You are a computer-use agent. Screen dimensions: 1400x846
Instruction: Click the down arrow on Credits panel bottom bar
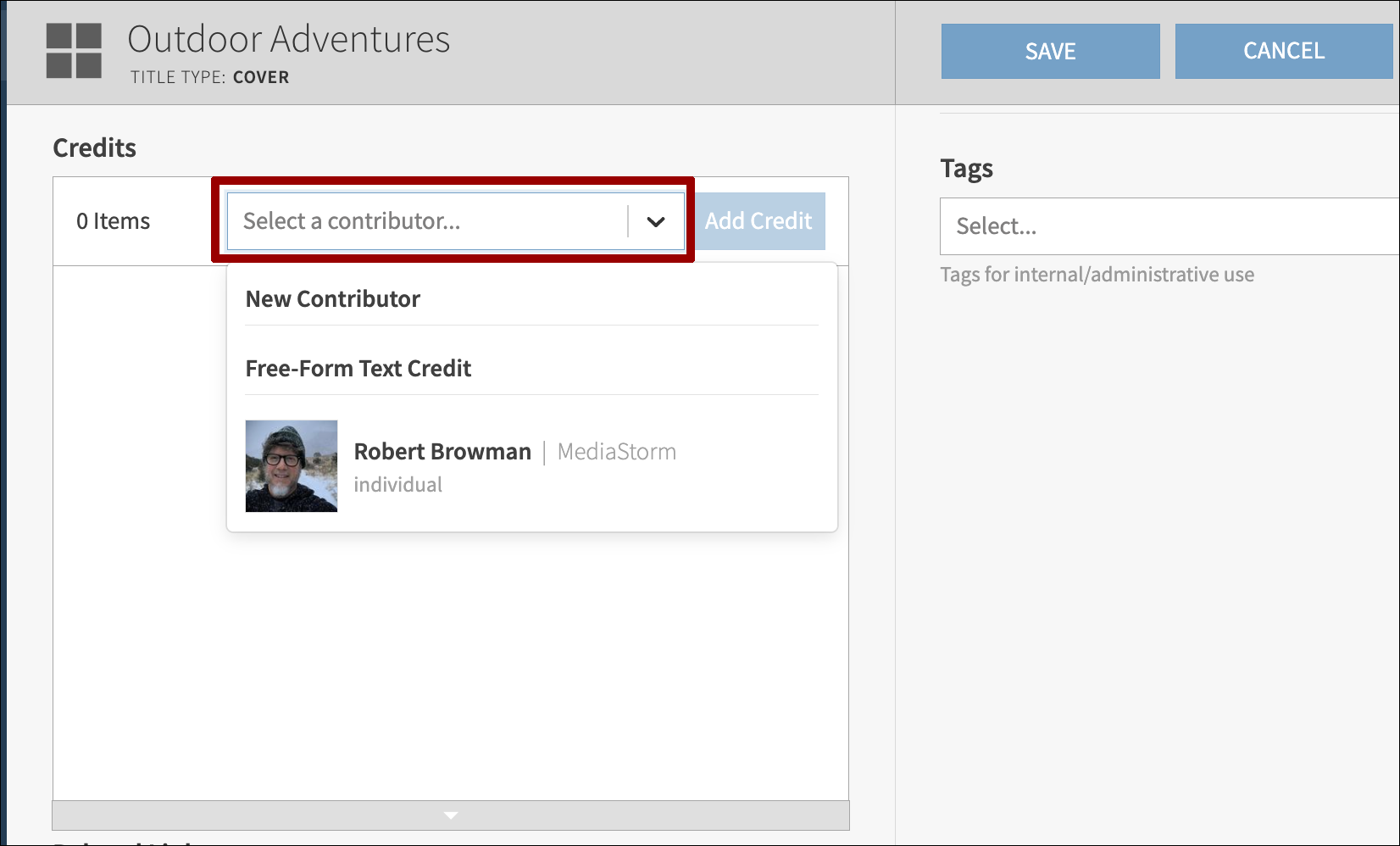click(451, 815)
